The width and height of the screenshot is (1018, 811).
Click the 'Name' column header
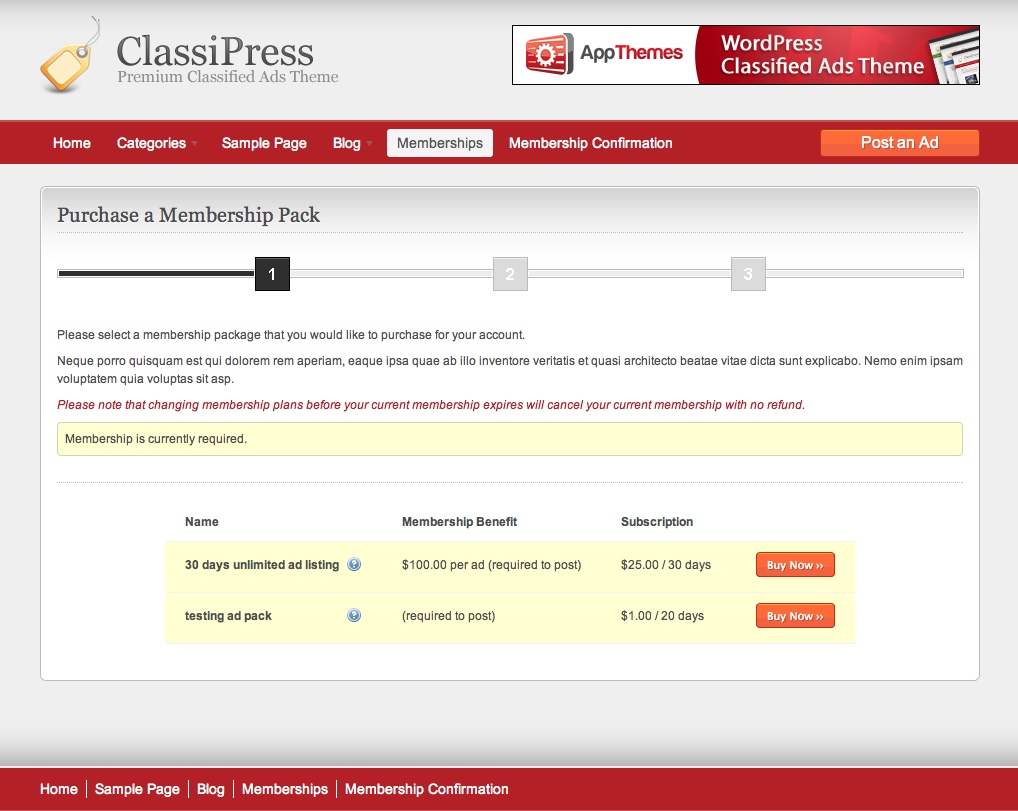tap(201, 521)
